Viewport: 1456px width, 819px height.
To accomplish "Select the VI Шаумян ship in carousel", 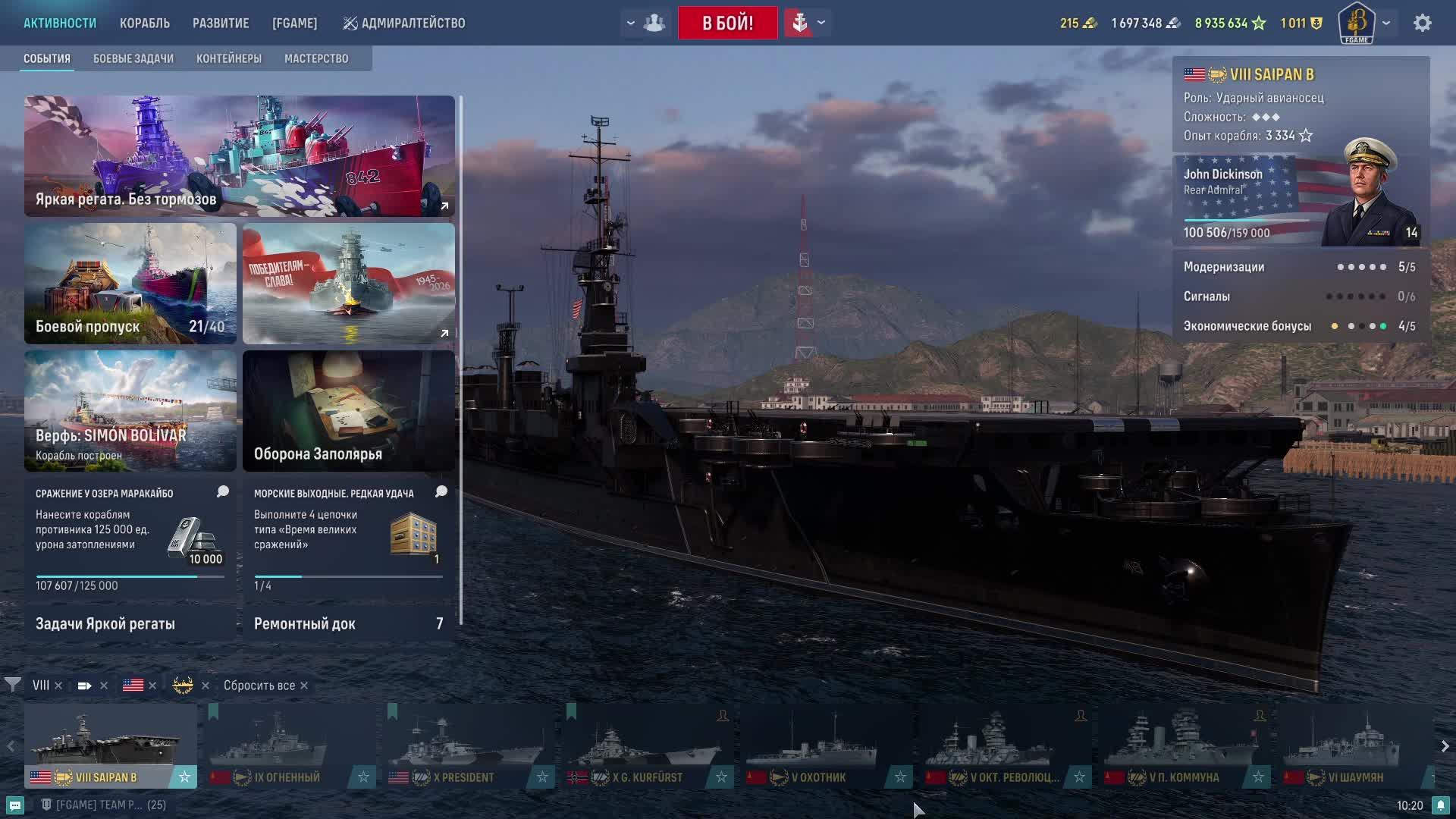I will (x=1354, y=746).
